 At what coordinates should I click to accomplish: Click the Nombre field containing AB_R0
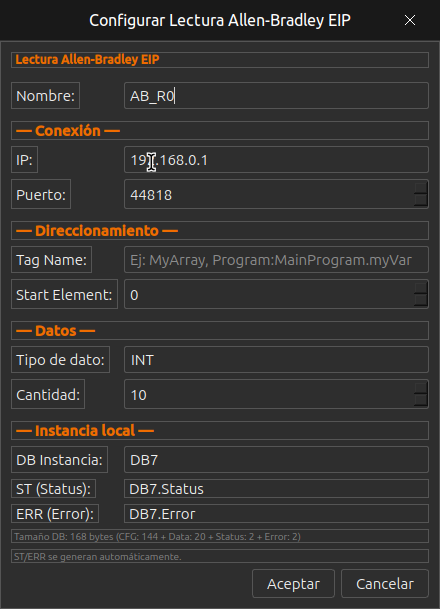pos(276,96)
